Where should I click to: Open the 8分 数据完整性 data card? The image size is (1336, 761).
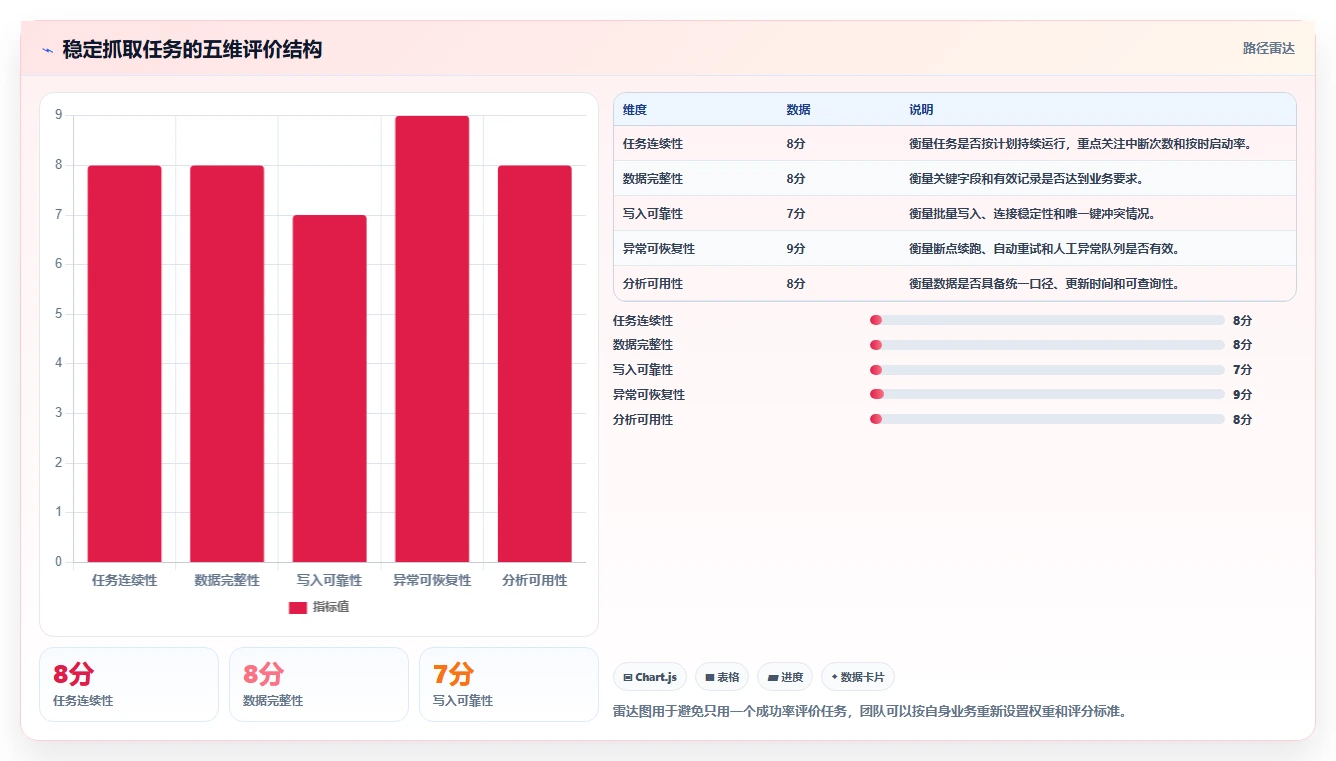[319, 684]
